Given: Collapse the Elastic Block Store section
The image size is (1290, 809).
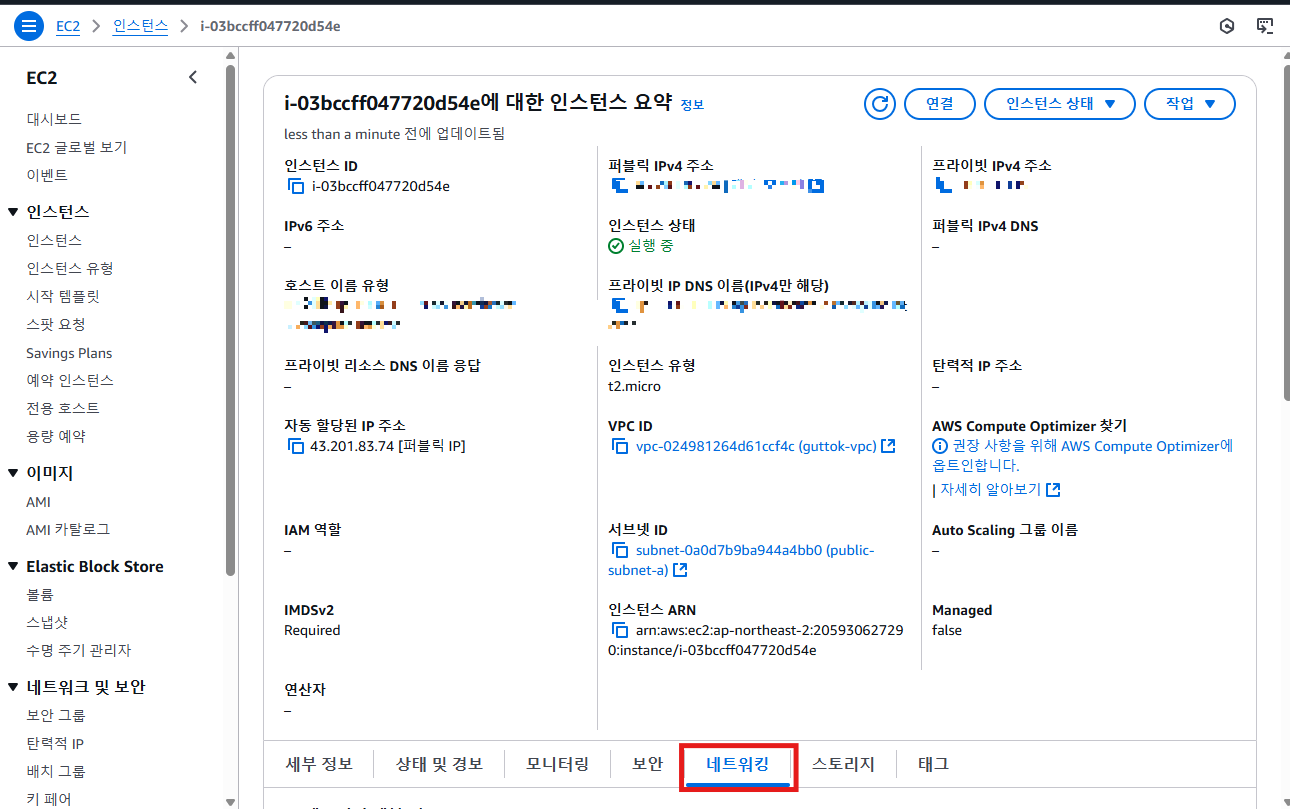Looking at the screenshot, I should (x=13, y=566).
